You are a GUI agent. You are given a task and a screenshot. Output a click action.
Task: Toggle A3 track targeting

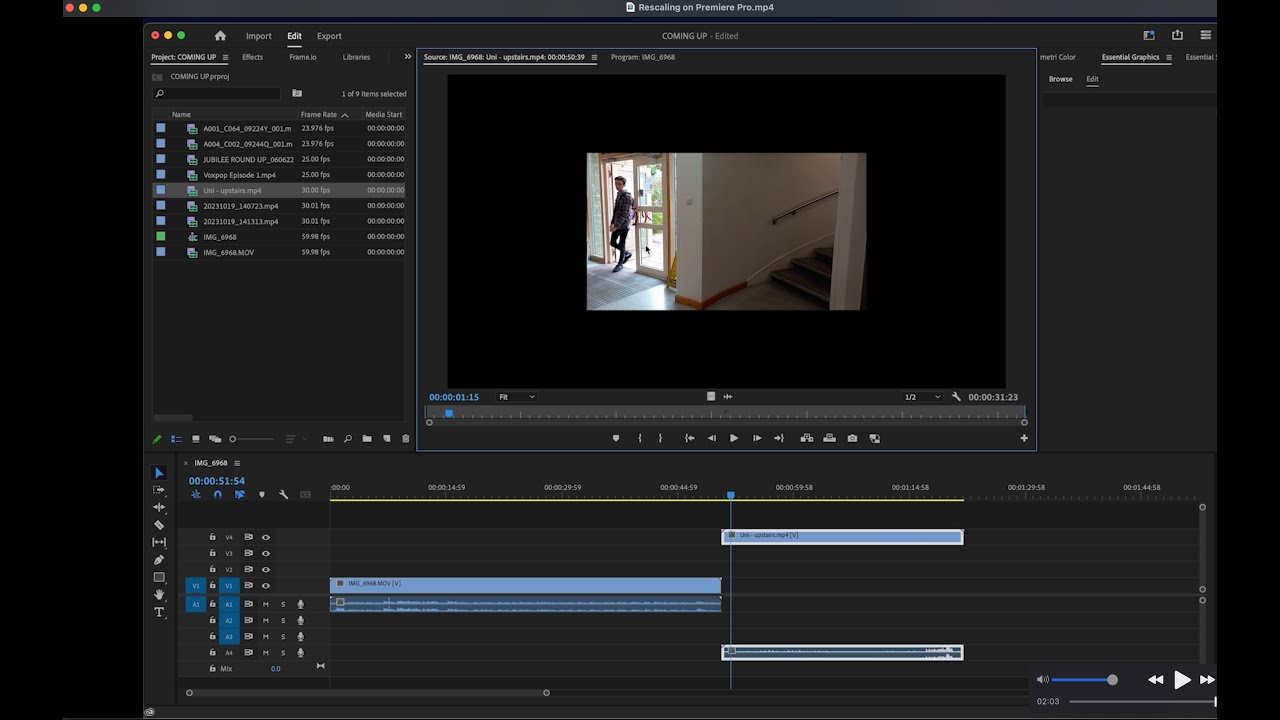pos(228,636)
